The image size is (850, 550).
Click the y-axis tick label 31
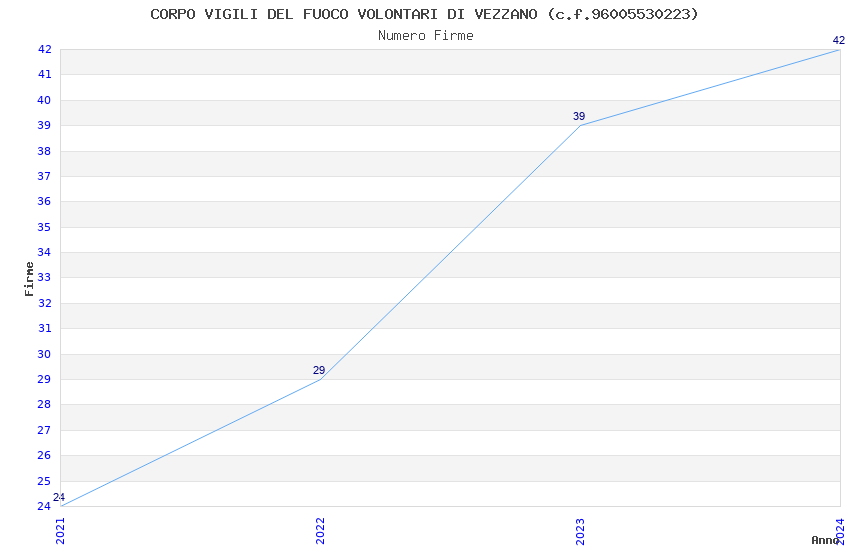coord(44,328)
